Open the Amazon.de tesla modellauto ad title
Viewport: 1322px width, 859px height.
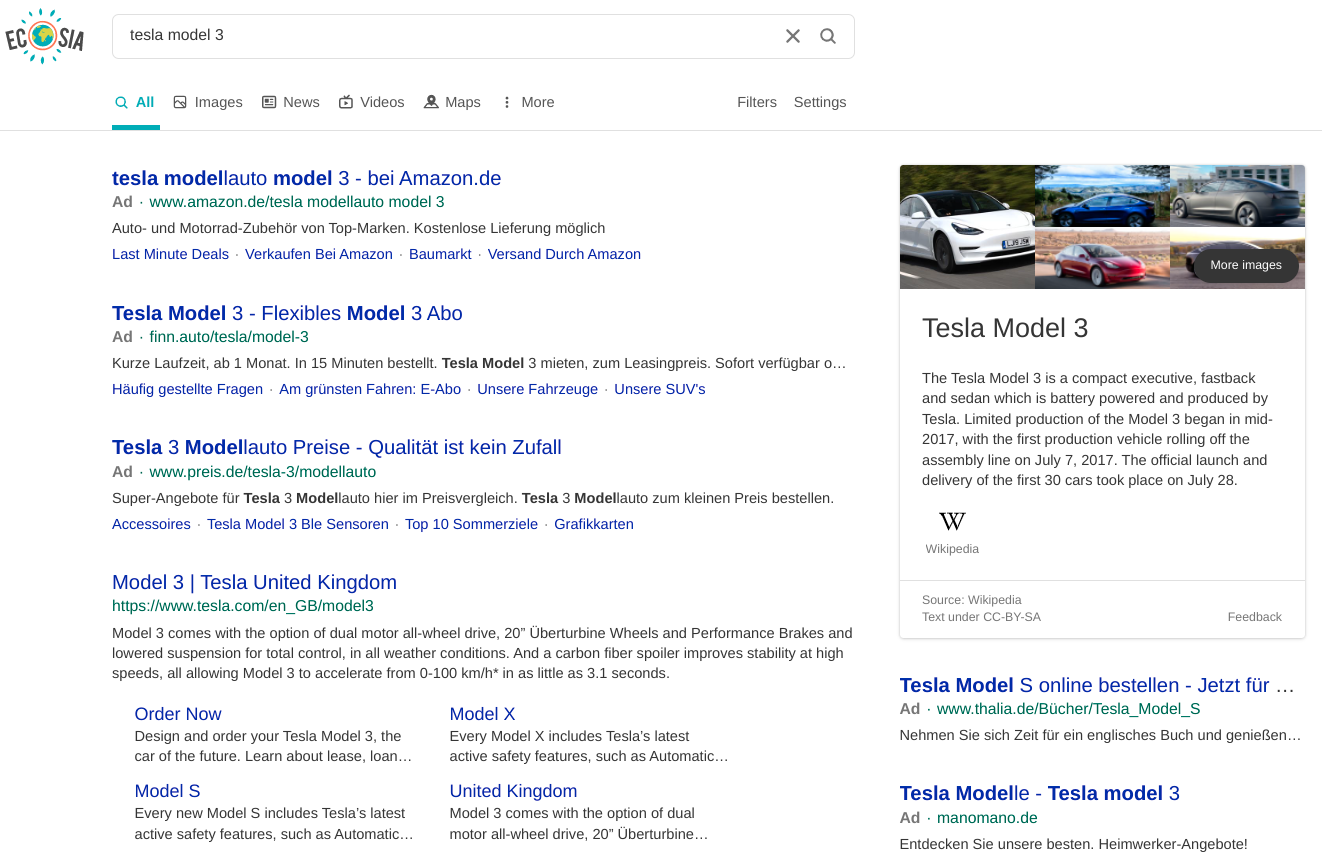click(x=307, y=178)
